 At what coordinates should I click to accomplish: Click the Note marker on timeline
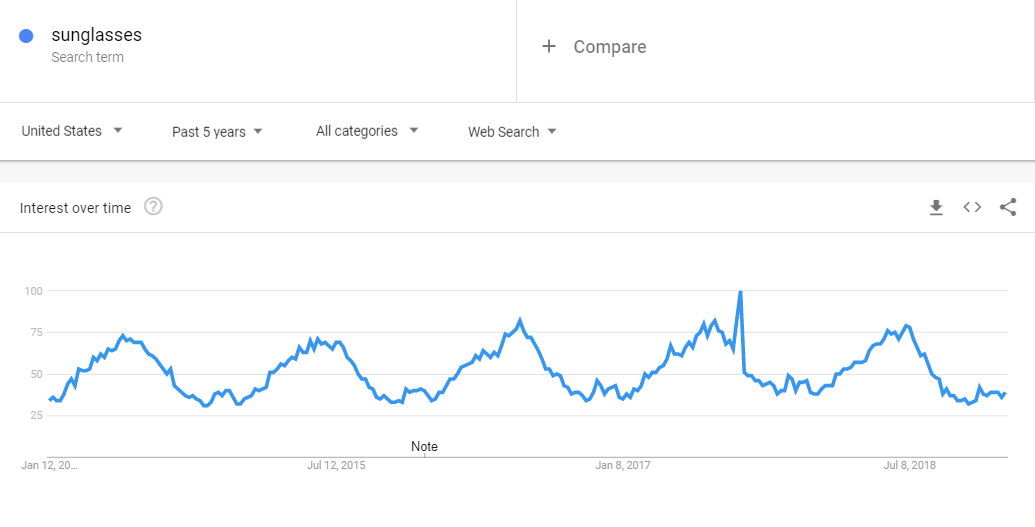pos(424,447)
